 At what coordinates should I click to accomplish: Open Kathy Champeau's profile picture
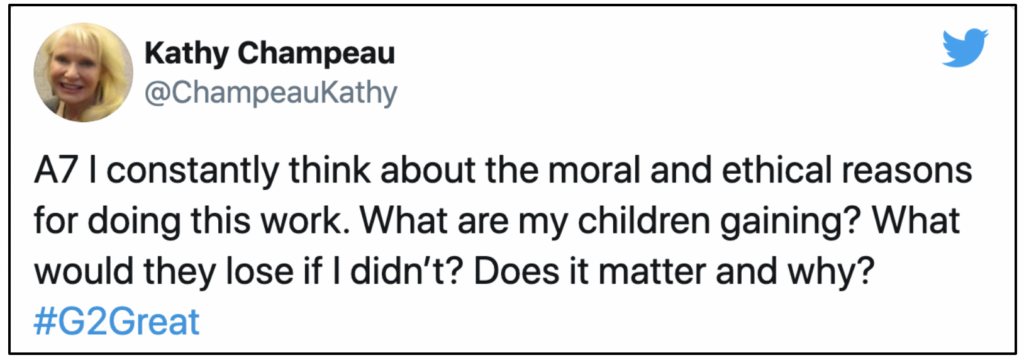tap(84, 73)
